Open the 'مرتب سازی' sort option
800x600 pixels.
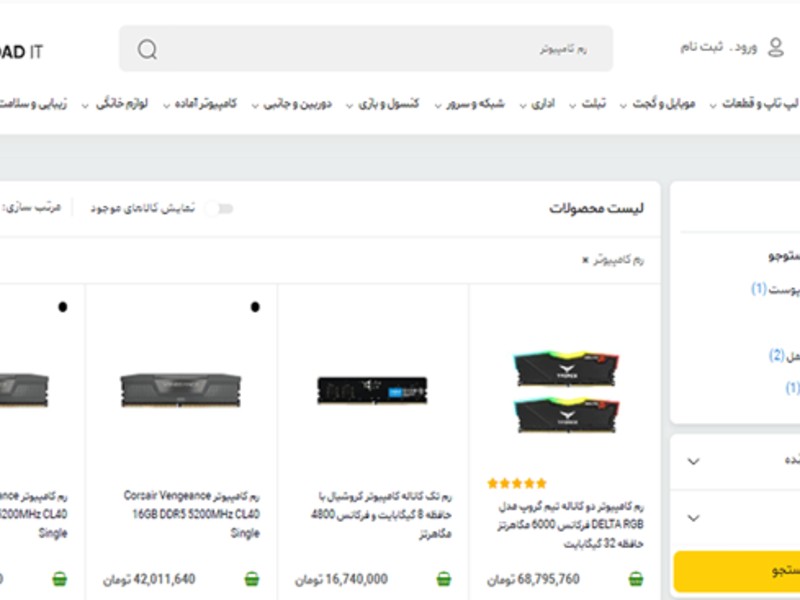(31, 208)
